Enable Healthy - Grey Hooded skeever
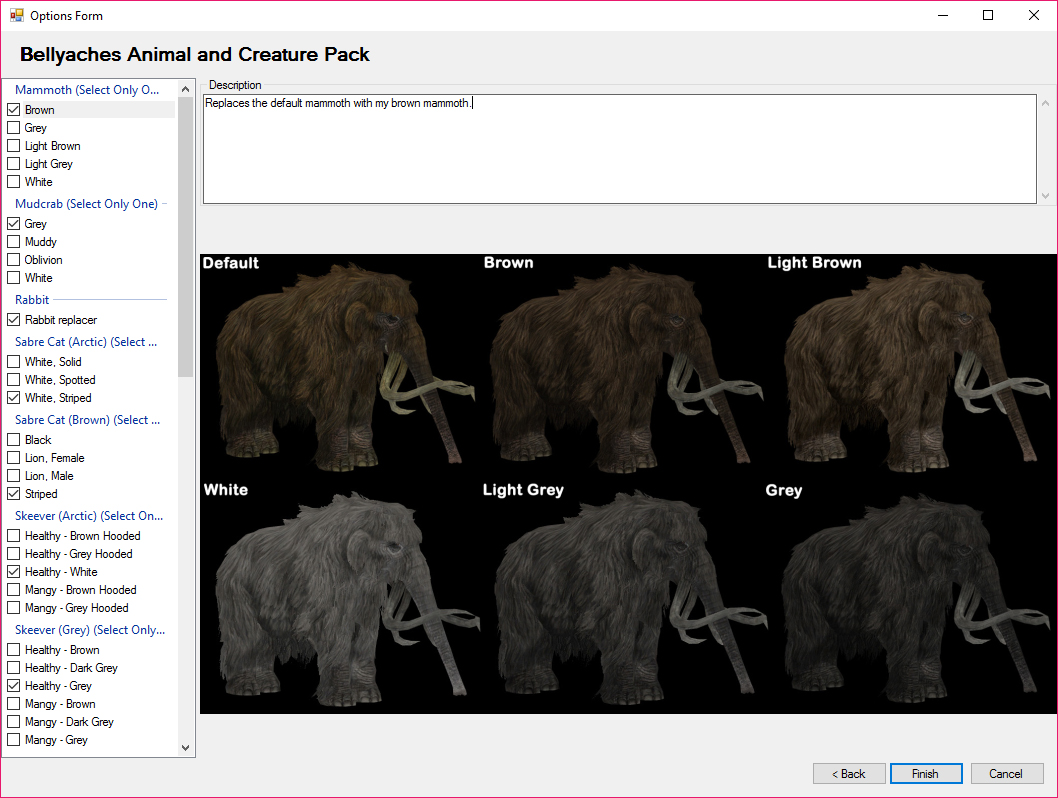The image size is (1058, 798). (13, 554)
